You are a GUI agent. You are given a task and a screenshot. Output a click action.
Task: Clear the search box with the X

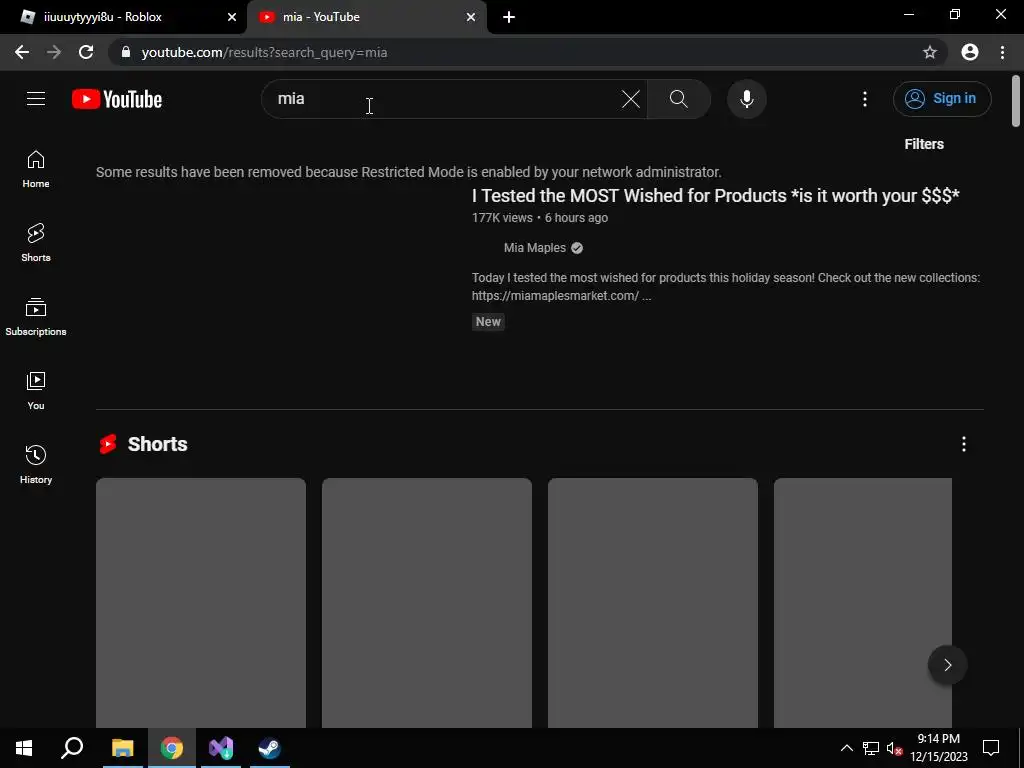(x=630, y=99)
